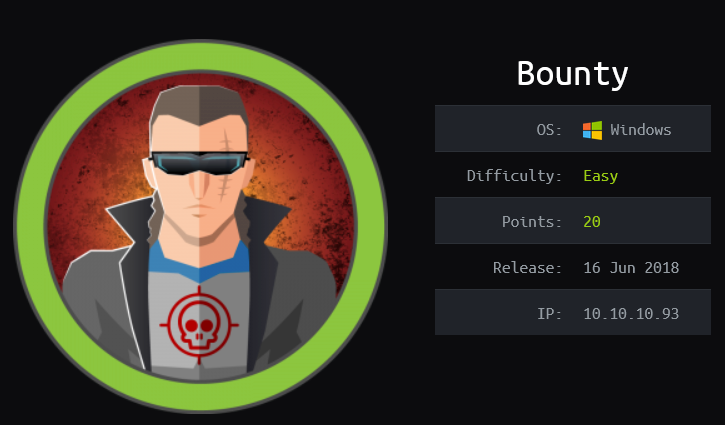
Task: Click the Bounty title text
Action: [572, 75]
